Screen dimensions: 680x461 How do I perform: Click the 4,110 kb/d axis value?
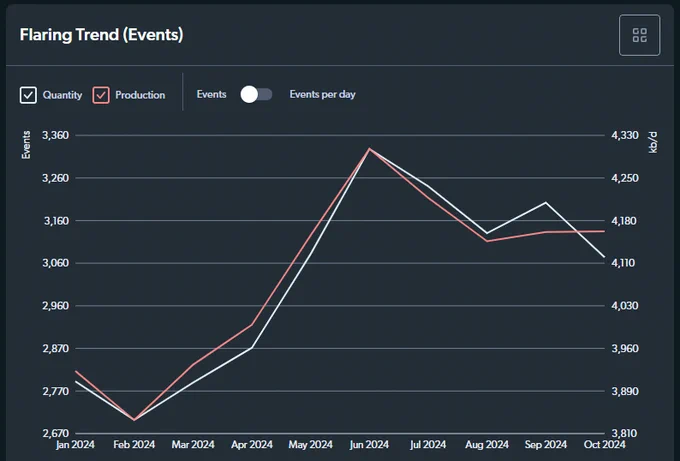(x=623, y=263)
